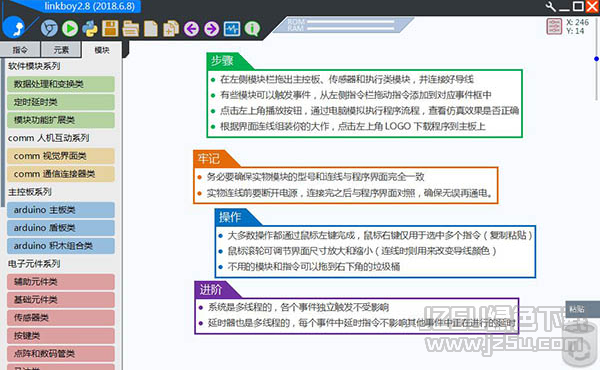Click the blue linkboy logo to download
The height and width of the screenshot is (370, 601).
click(14, 28)
